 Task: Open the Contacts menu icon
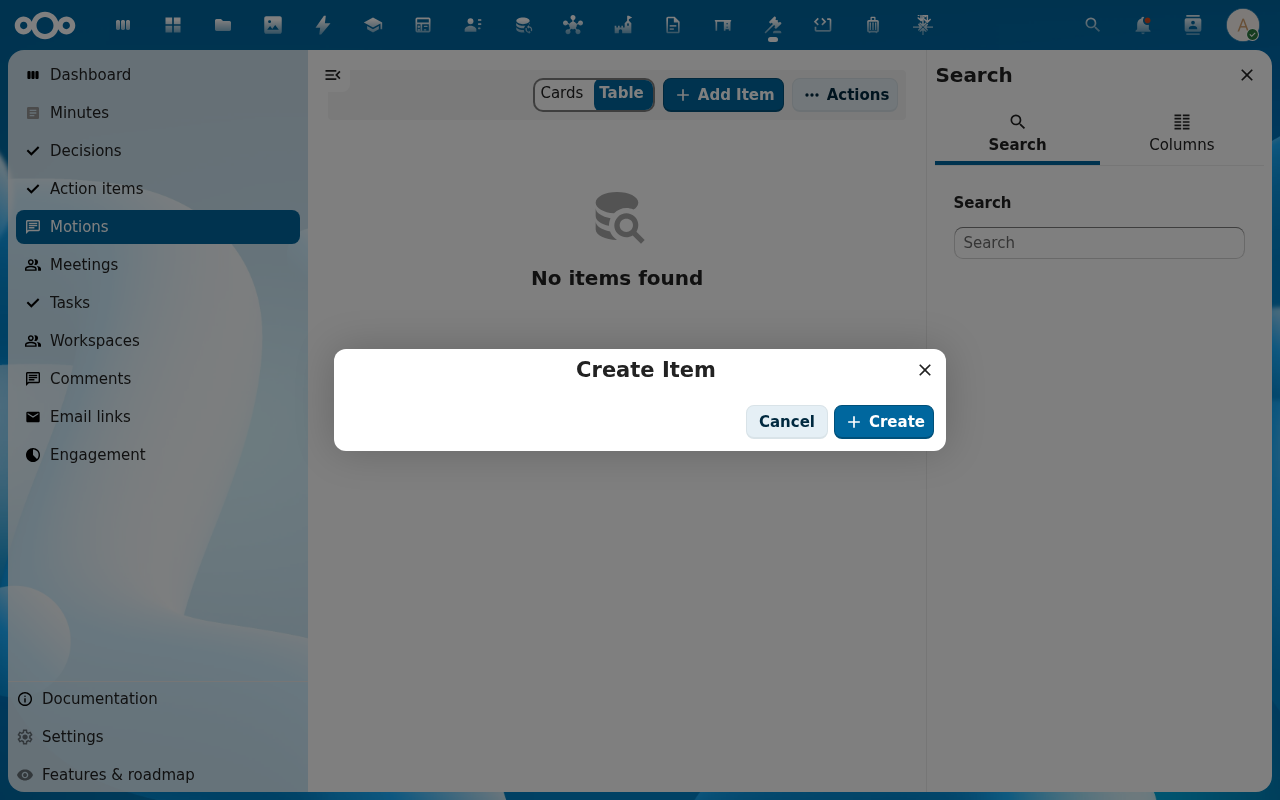(x=1193, y=25)
